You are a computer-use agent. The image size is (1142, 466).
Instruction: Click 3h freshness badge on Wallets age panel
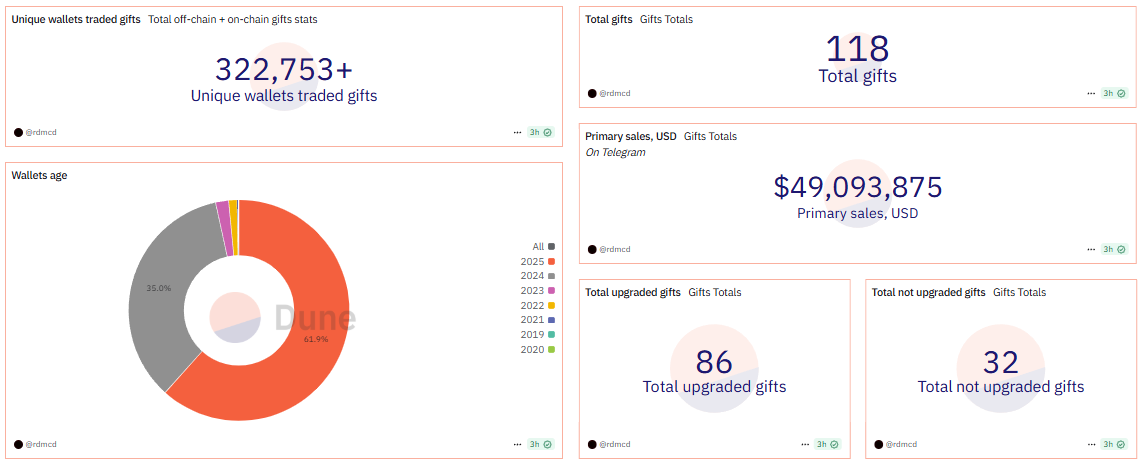click(x=540, y=444)
